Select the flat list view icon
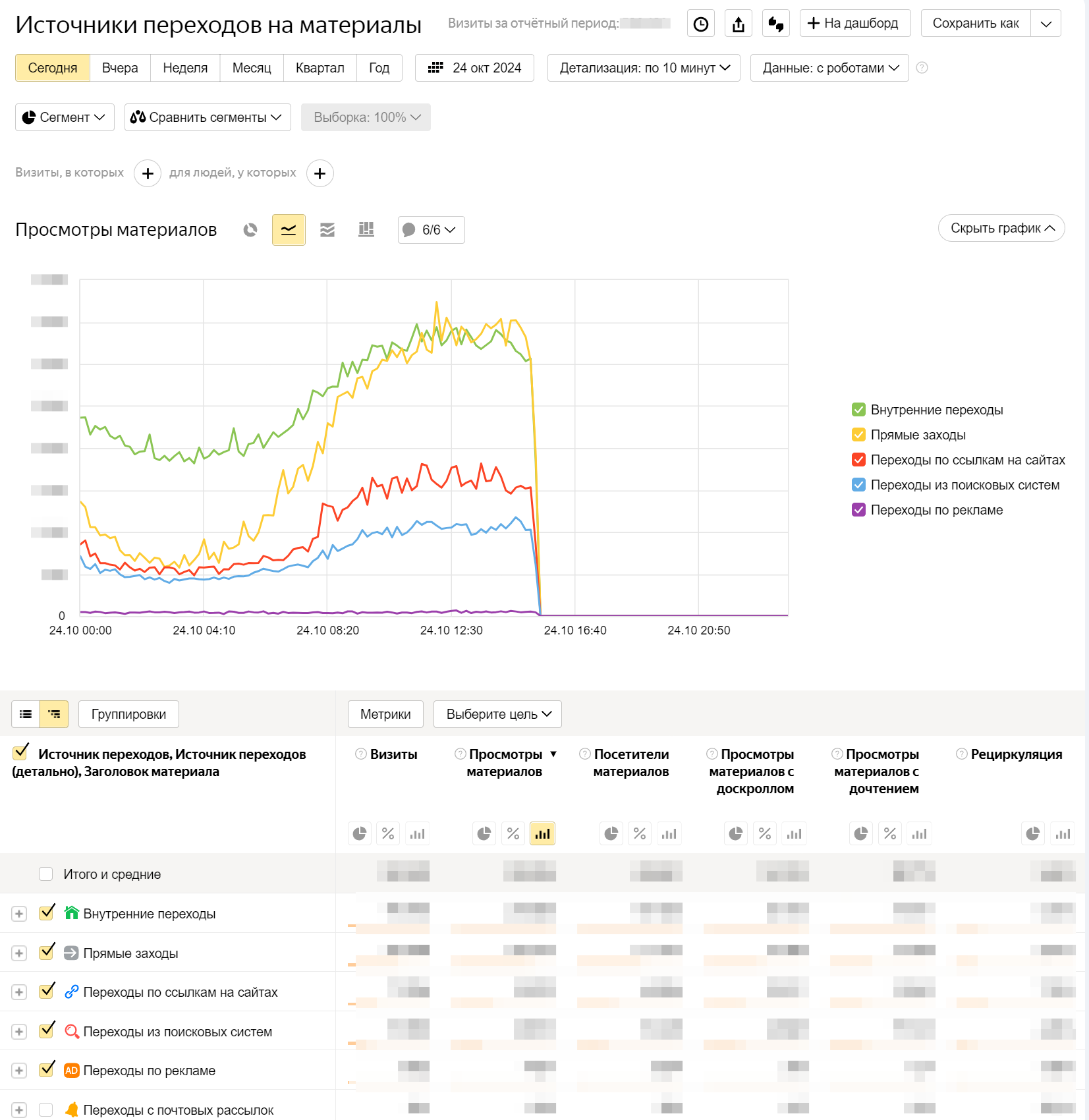Image resolution: width=1089 pixels, height=1120 pixels. [x=26, y=714]
